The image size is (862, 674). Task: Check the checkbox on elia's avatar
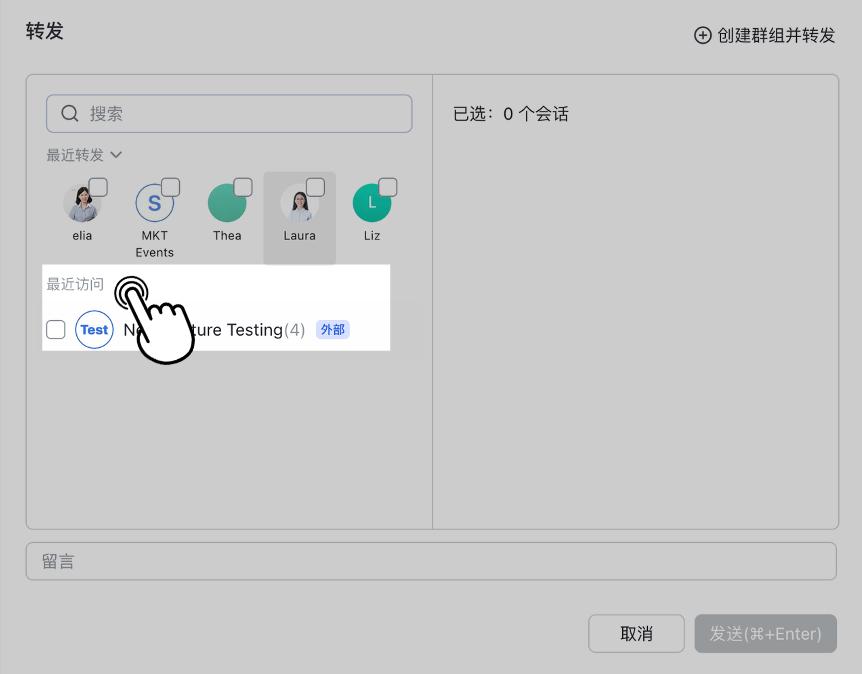click(x=97, y=186)
